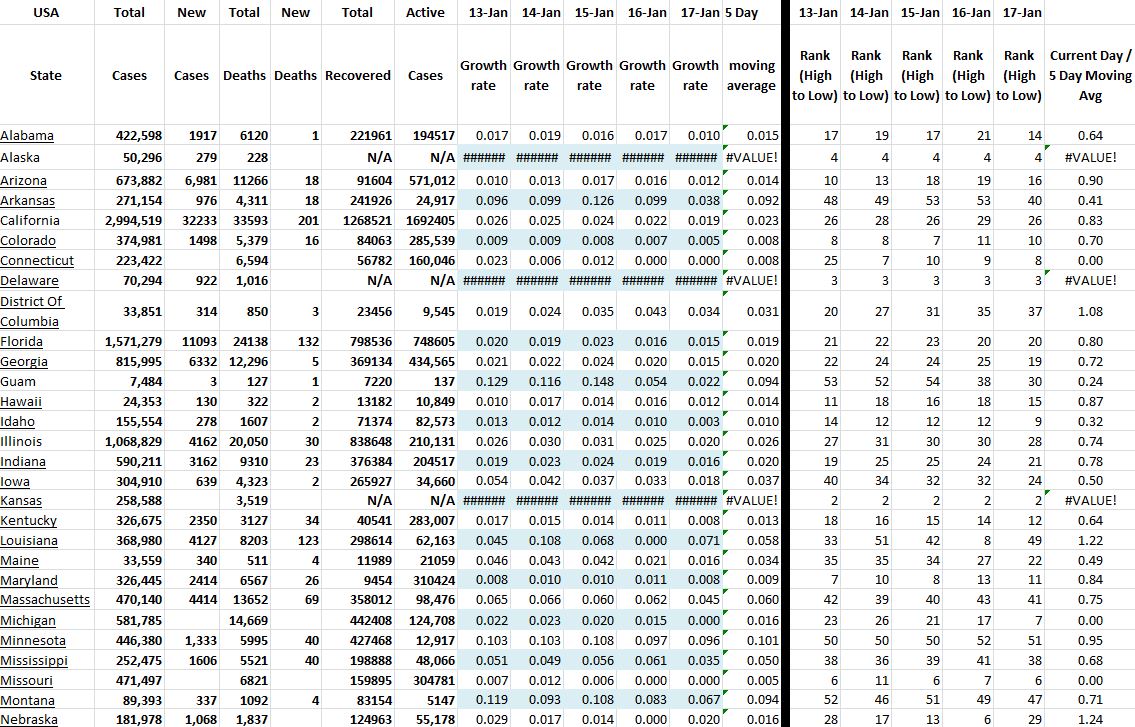Click the Arizona state link
1135x727 pixels.
pyautogui.click(x=24, y=181)
